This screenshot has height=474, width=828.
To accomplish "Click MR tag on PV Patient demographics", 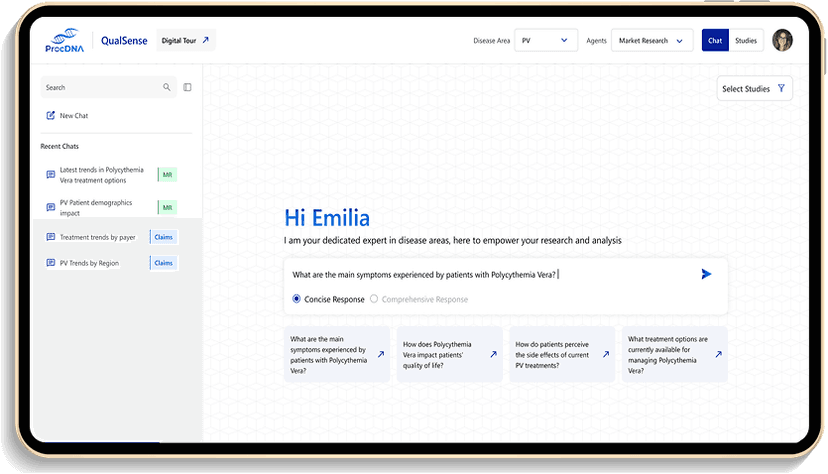I will [x=167, y=207].
